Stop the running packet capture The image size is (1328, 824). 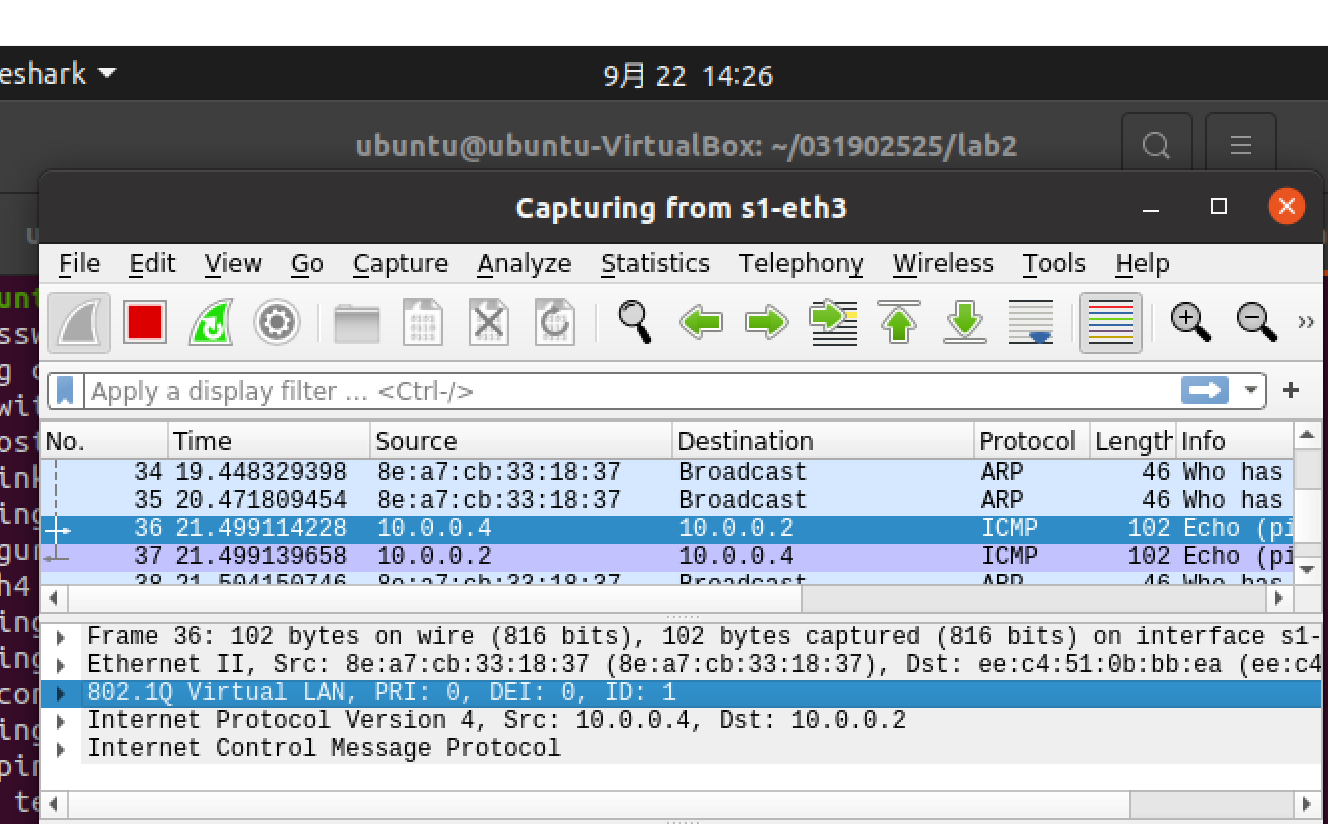point(144,323)
